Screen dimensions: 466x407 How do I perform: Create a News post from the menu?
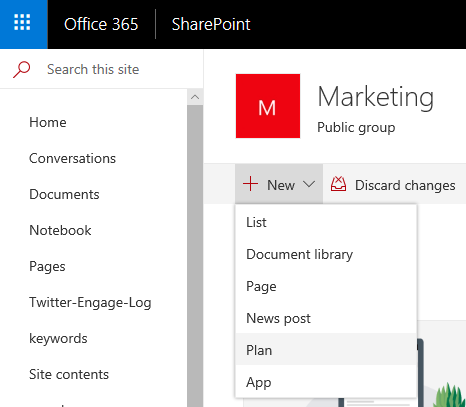(x=326, y=318)
